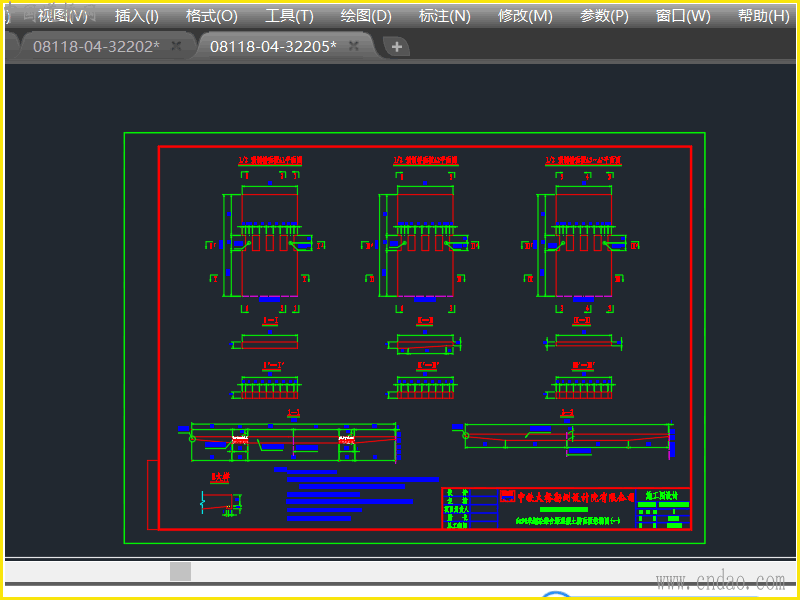Click the horizontal scrollbar thumb

[180, 571]
